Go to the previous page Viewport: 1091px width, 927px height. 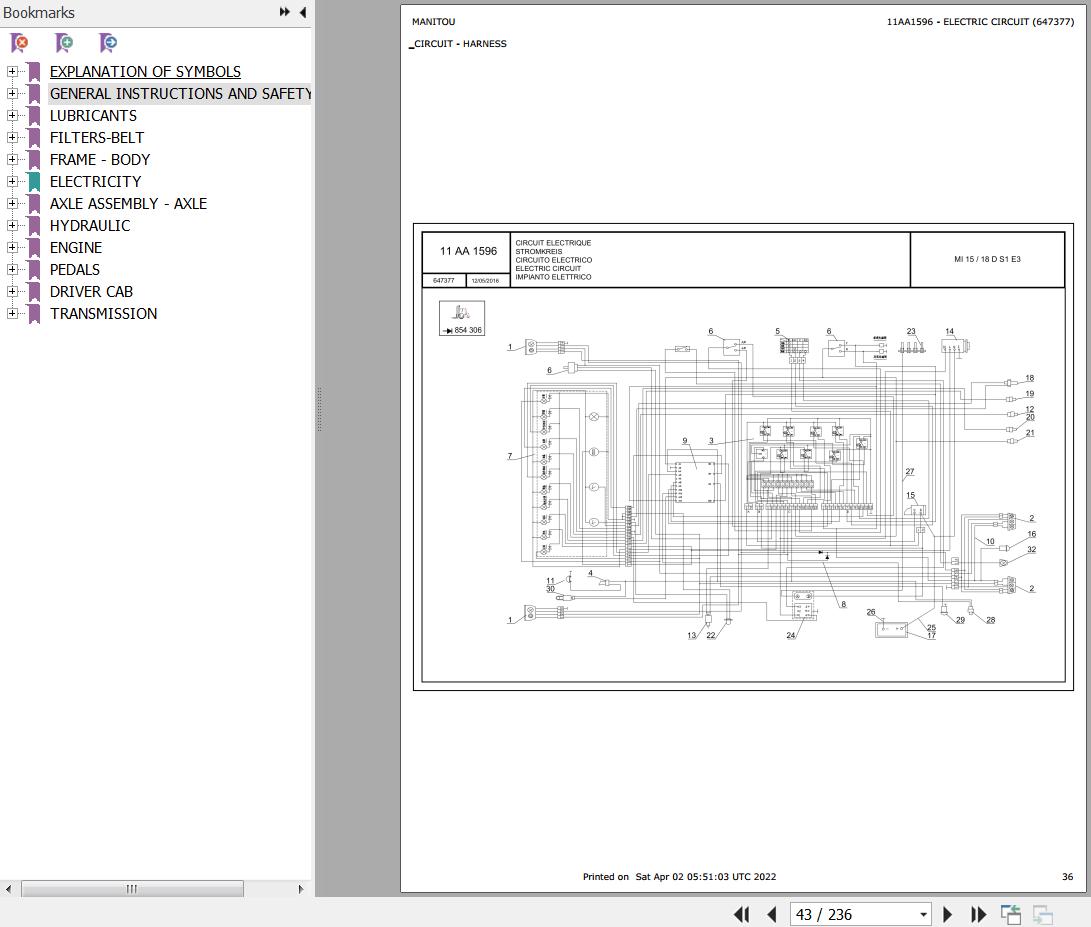[x=772, y=914]
